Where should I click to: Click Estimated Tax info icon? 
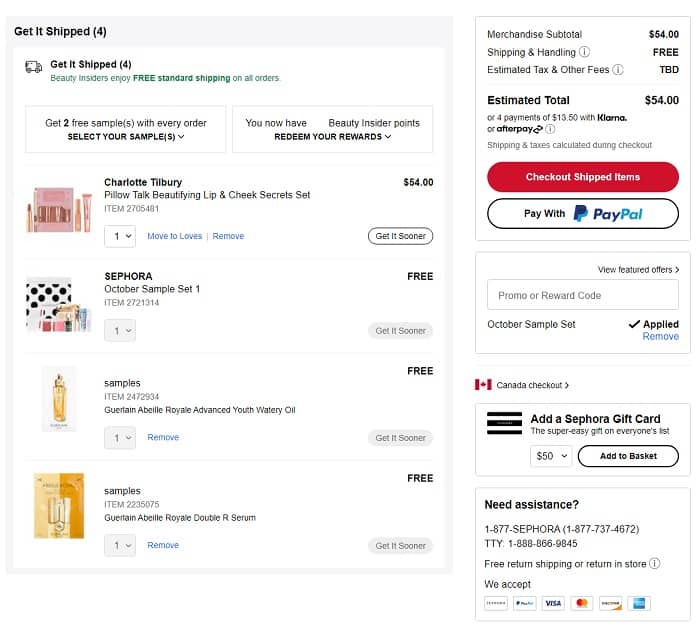(618, 70)
